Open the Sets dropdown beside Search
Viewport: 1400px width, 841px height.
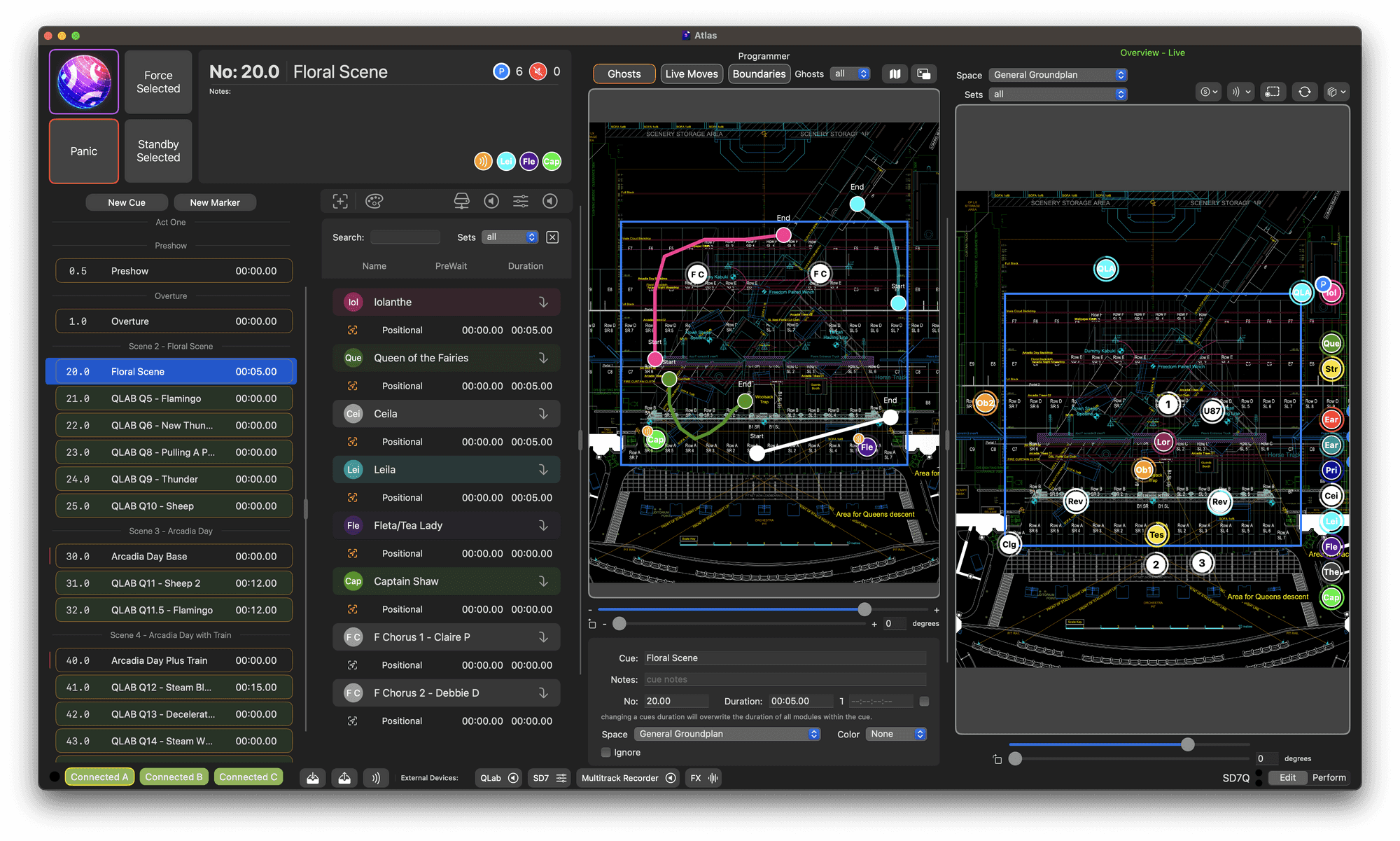510,237
